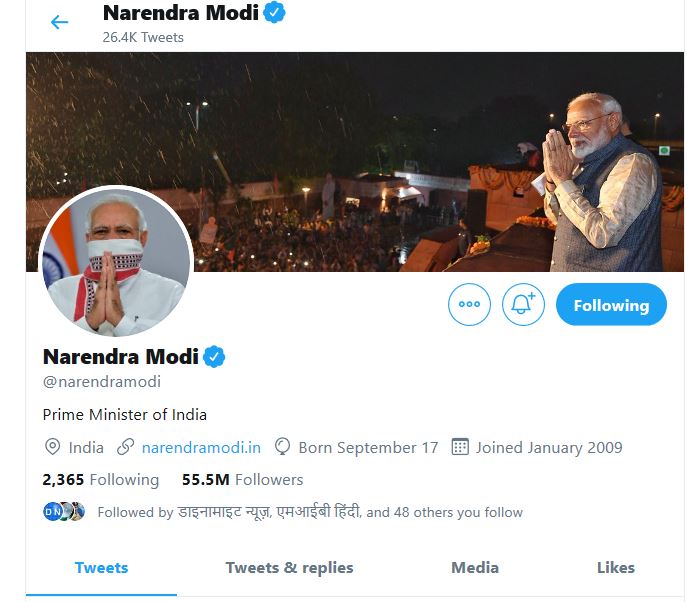The height and width of the screenshot is (602, 700).
Task: Click the mutual followers avatar icons
Action: [x=64, y=512]
